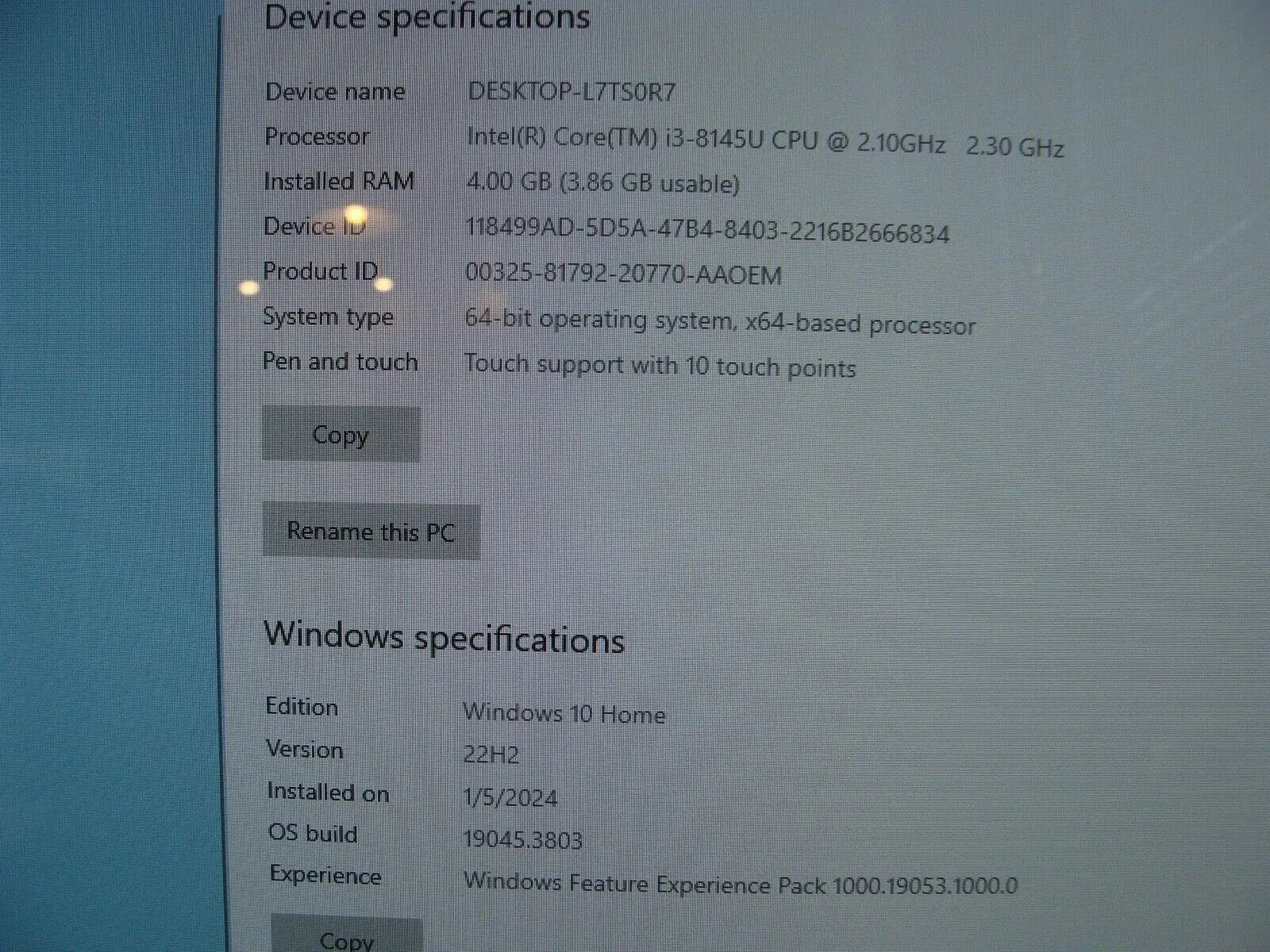Image resolution: width=1270 pixels, height=952 pixels.
Task: Click the OS build label
Action: pyautogui.click(x=313, y=833)
